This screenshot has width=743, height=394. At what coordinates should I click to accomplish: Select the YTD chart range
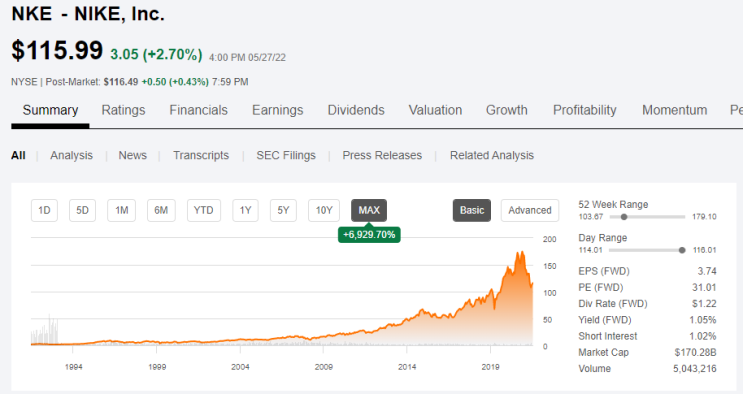click(x=204, y=211)
